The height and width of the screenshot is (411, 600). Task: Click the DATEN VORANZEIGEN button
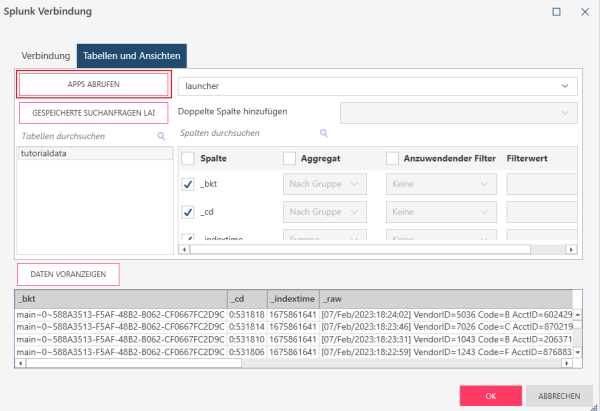pyautogui.click(x=68, y=274)
